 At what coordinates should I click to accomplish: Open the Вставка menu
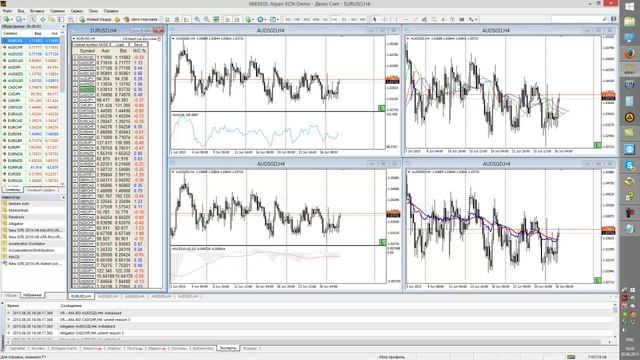(x=37, y=11)
